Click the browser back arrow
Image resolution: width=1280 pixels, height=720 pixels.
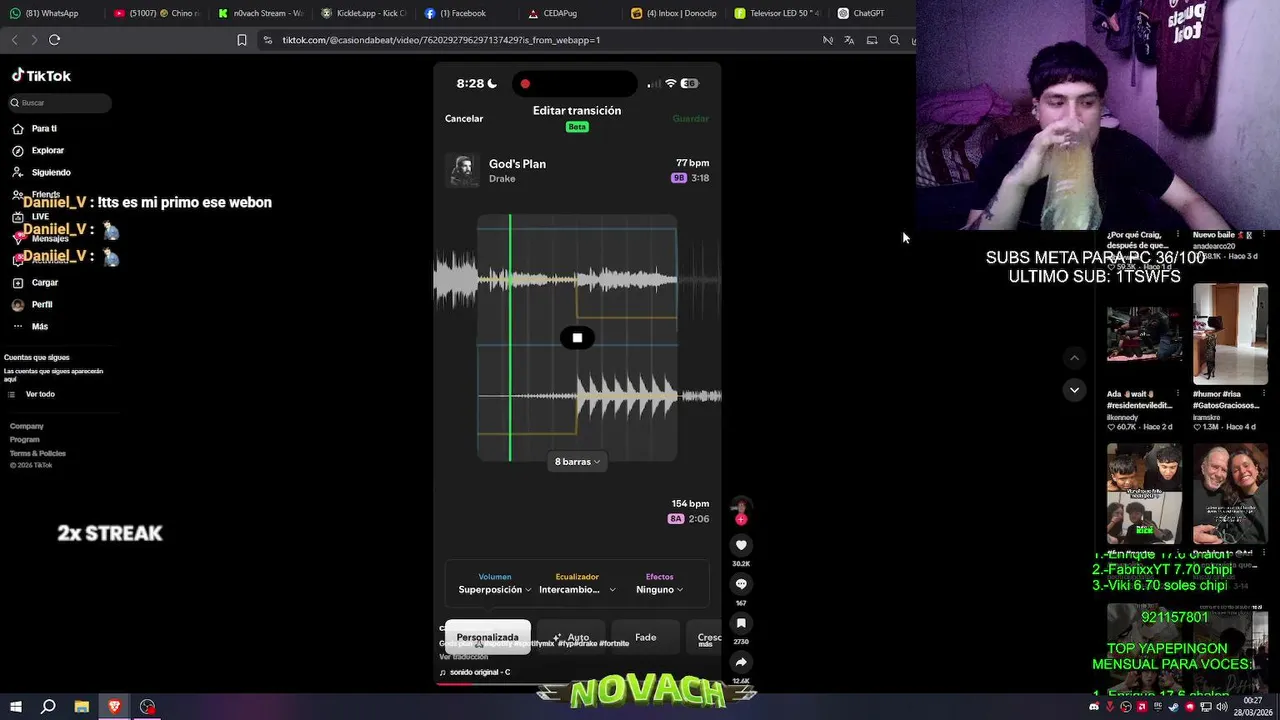pyautogui.click(x=14, y=40)
